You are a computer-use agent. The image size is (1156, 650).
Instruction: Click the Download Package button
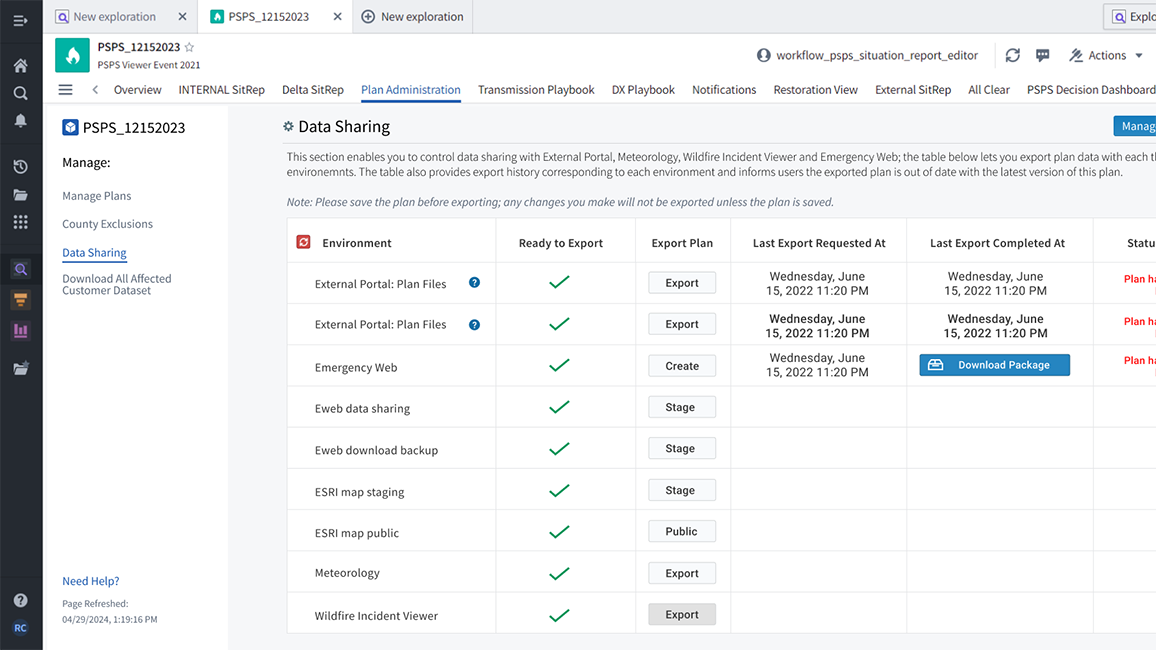(994, 365)
